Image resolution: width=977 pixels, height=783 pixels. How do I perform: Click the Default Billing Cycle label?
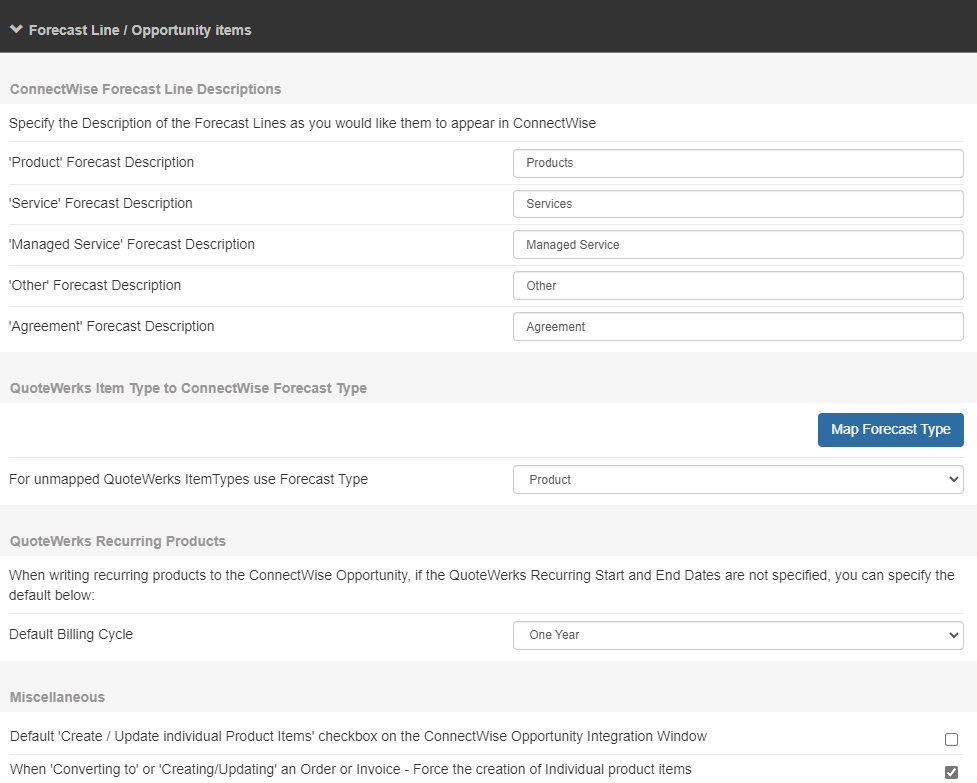coord(71,634)
